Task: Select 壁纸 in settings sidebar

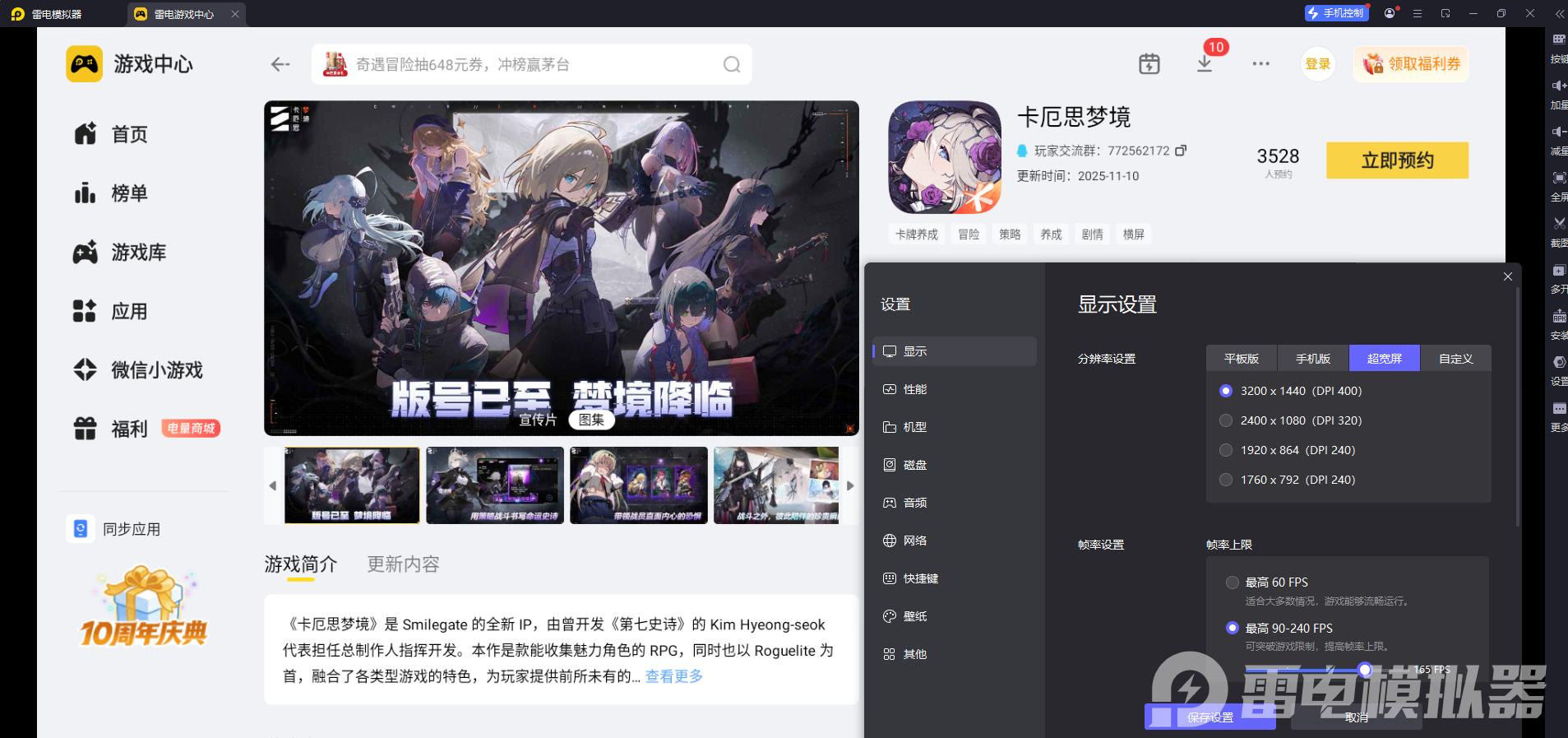Action: 955,616
